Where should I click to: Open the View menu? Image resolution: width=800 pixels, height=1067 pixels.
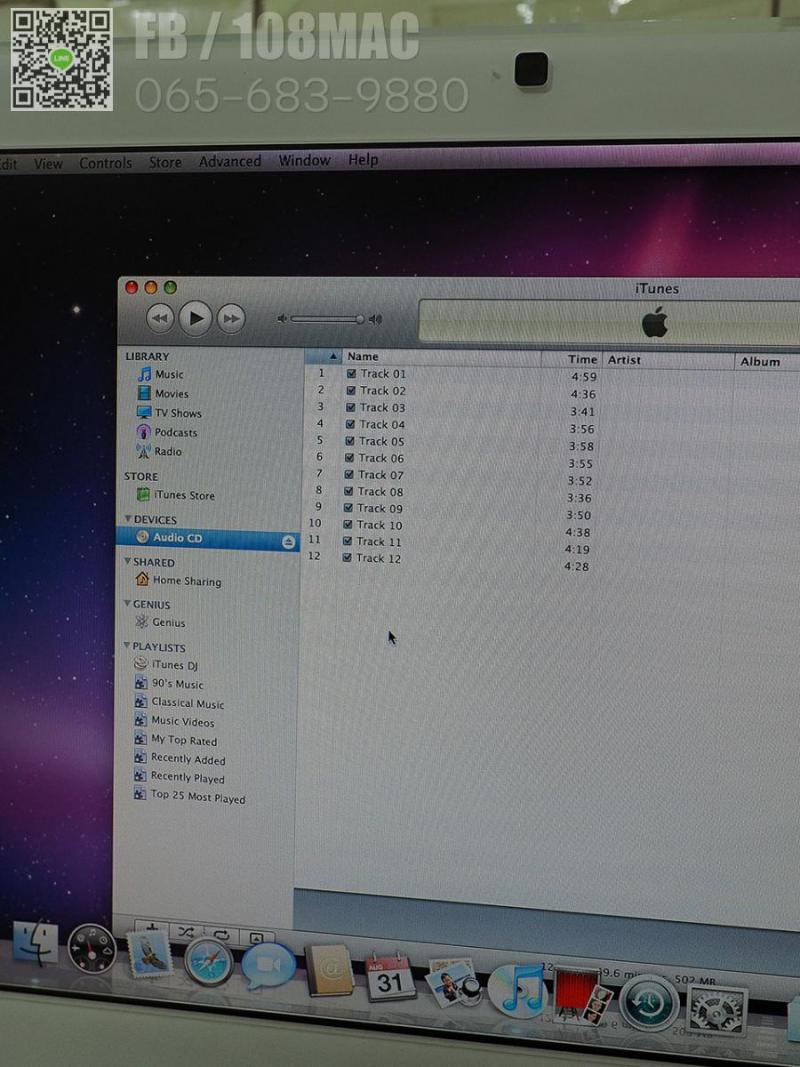tap(48, 163)
